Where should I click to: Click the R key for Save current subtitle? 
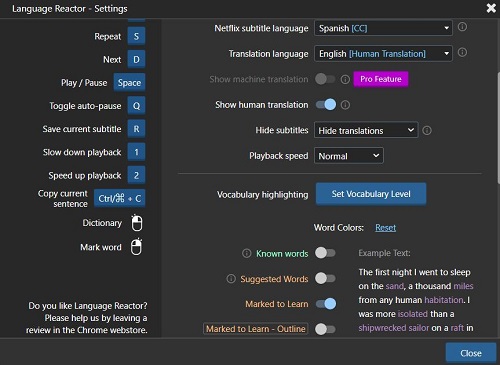coord(136,129)
